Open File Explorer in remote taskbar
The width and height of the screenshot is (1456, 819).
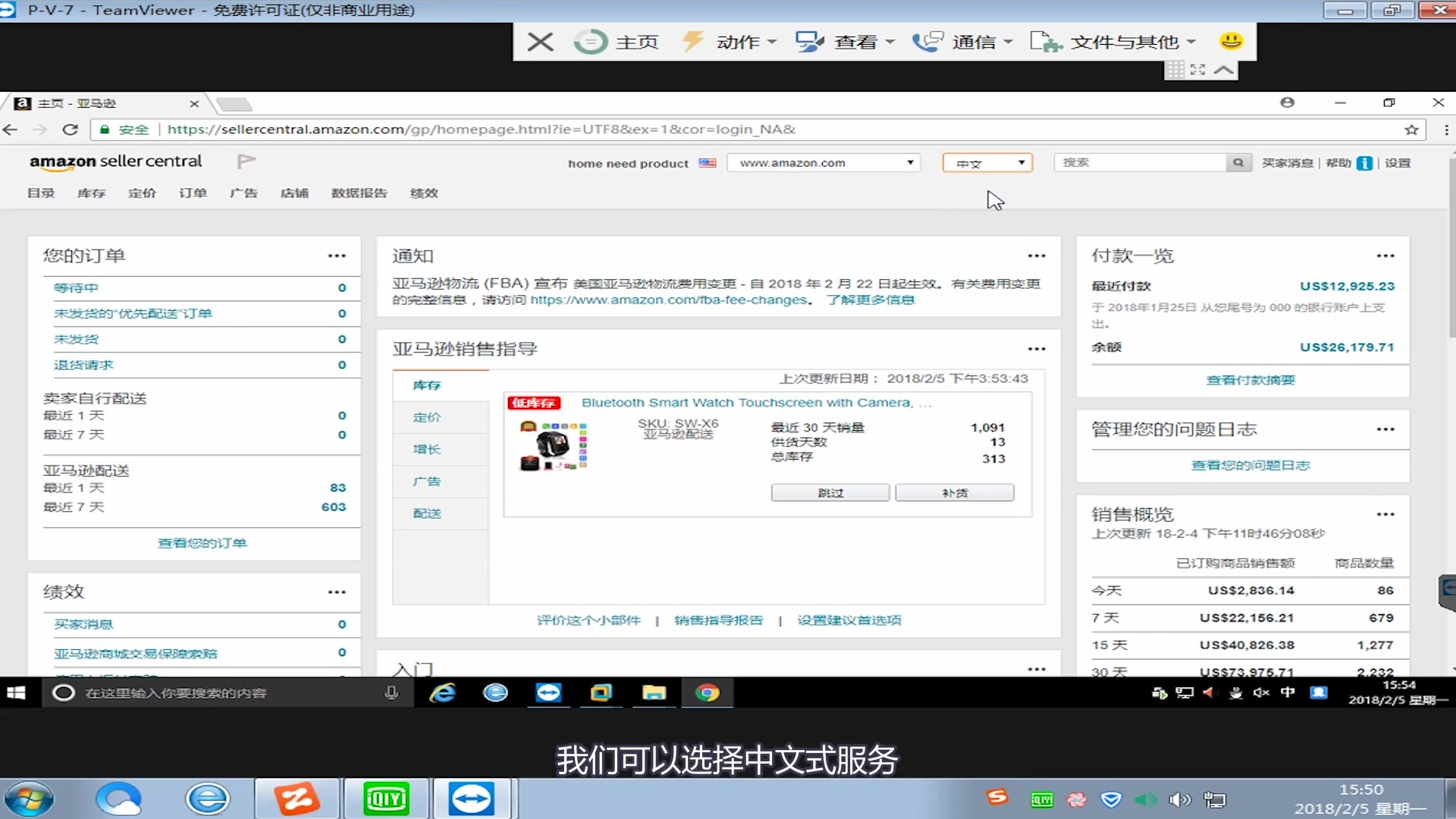pyautogui.click(x=654, y=693)
